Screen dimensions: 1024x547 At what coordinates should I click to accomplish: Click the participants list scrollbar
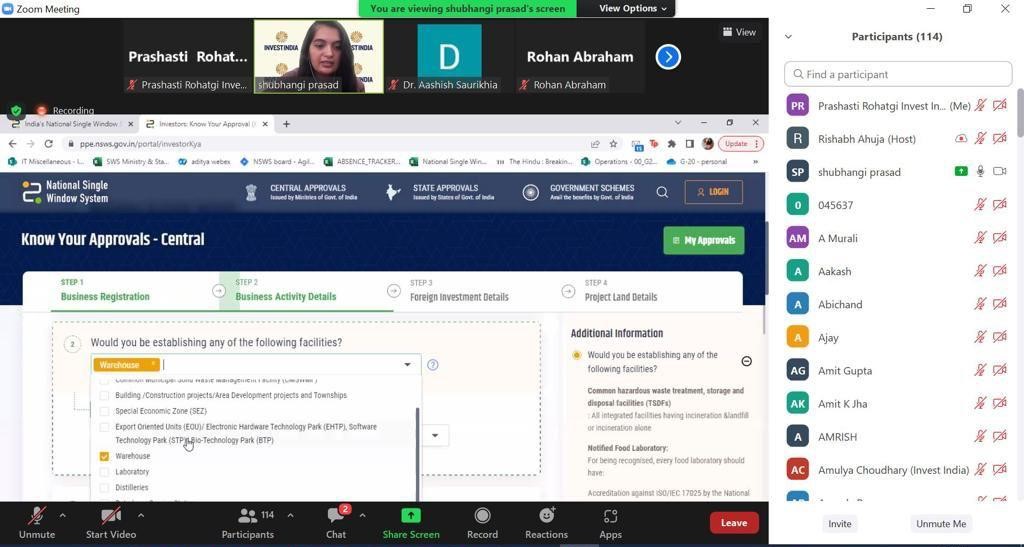click(x=1020, y=112)
